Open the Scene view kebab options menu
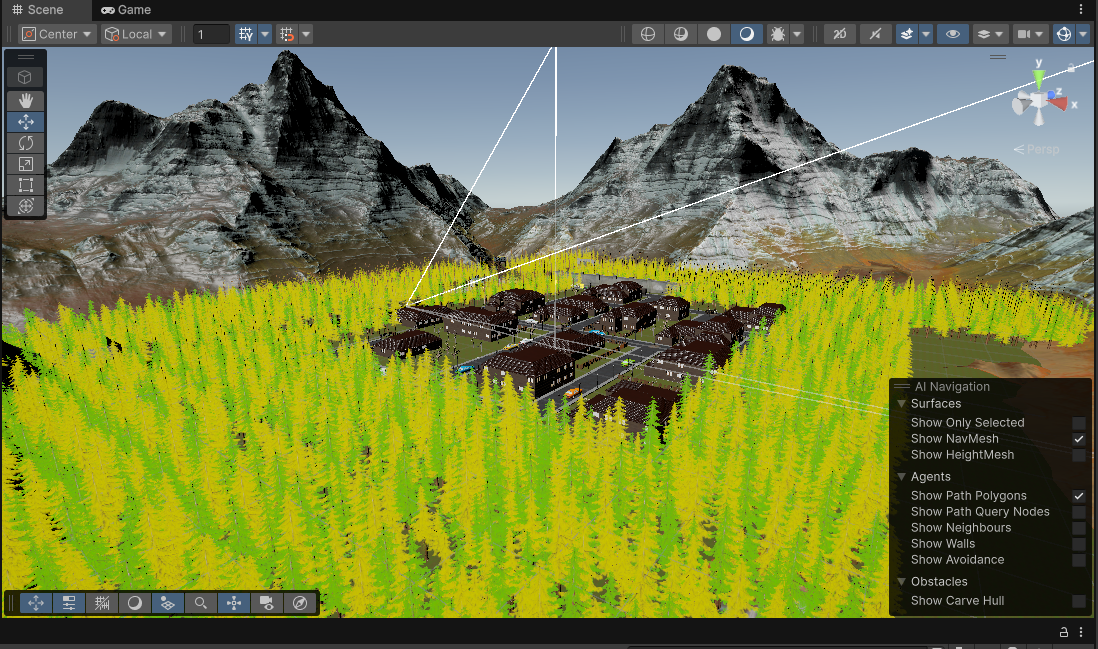This screenshot has height=649, width=1098. point(1081,9)
